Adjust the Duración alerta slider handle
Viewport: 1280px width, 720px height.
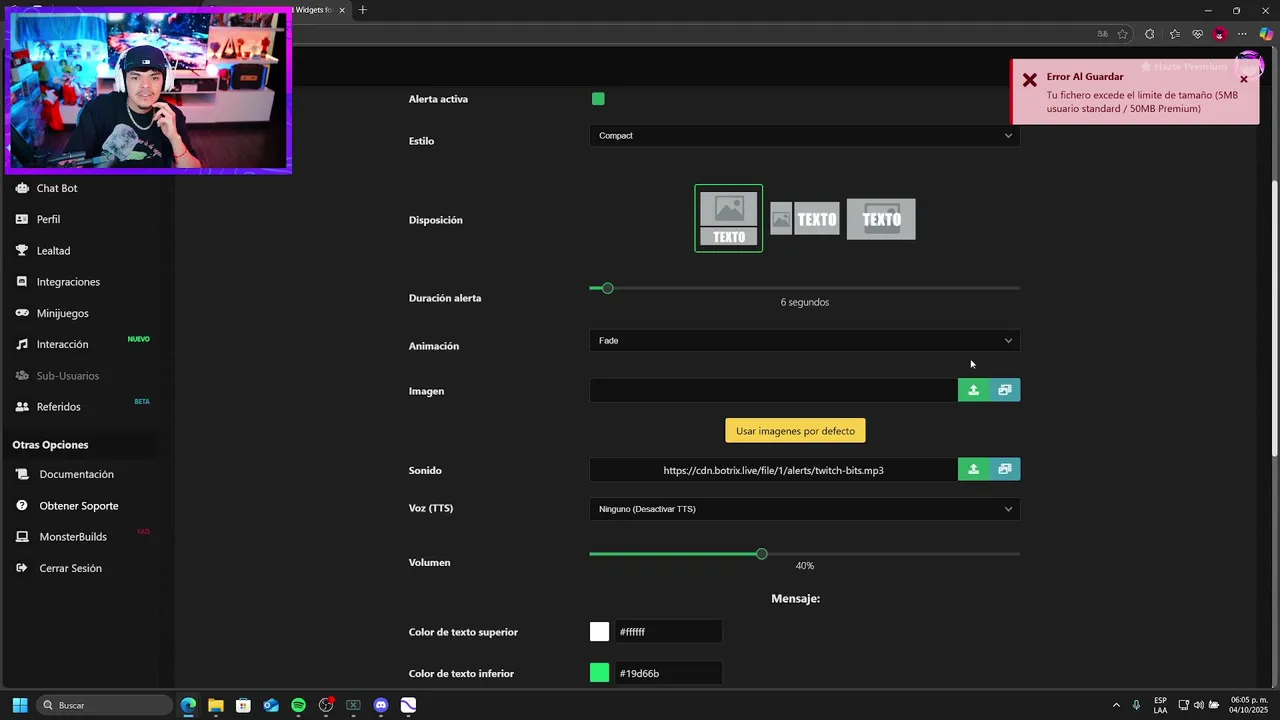pos(607,288)
